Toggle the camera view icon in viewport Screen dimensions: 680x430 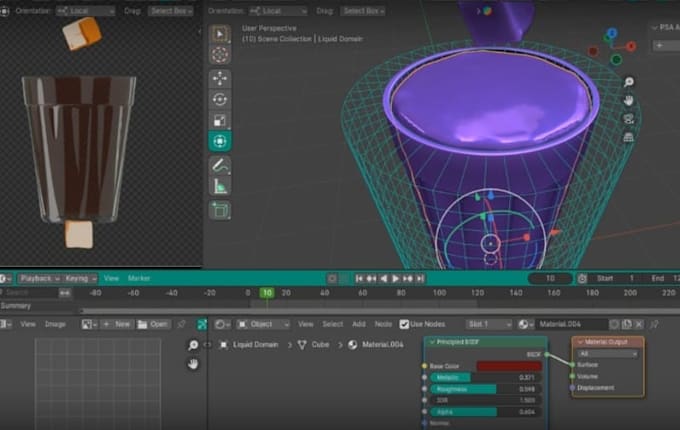pos(628,119)
